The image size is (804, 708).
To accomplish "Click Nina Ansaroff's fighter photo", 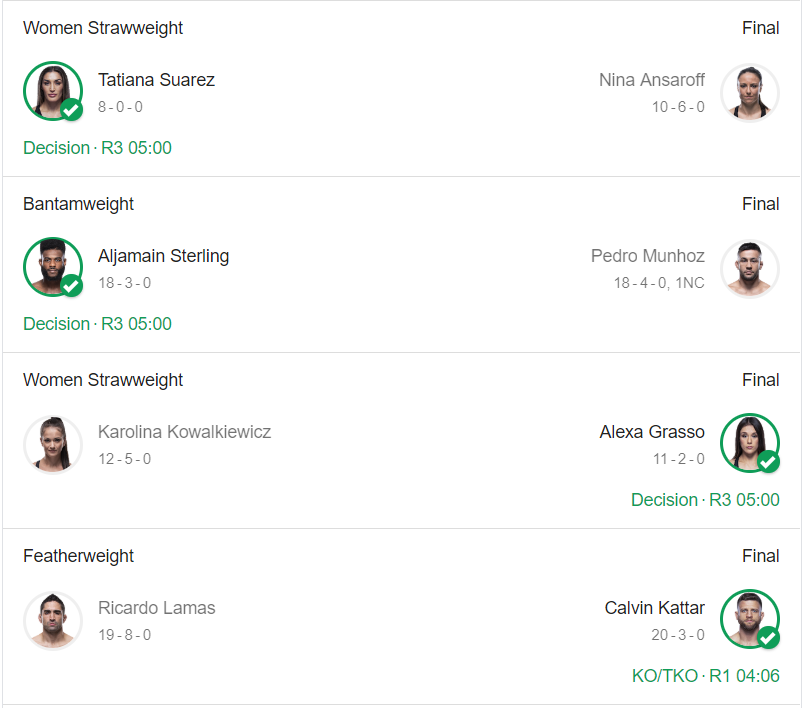I will (x=750, y=91).
